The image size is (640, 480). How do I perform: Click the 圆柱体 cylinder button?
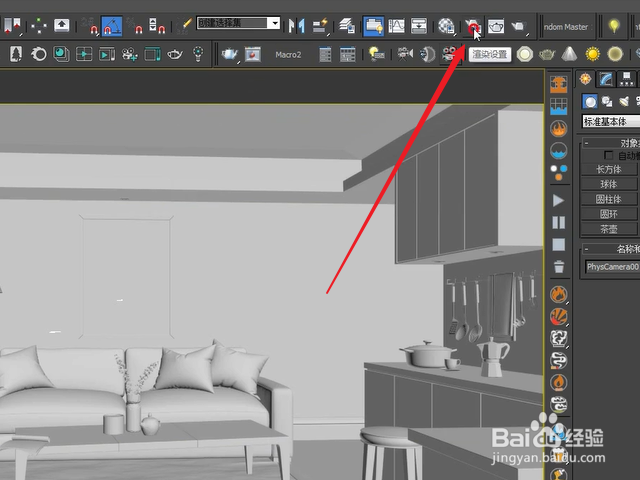609,199
